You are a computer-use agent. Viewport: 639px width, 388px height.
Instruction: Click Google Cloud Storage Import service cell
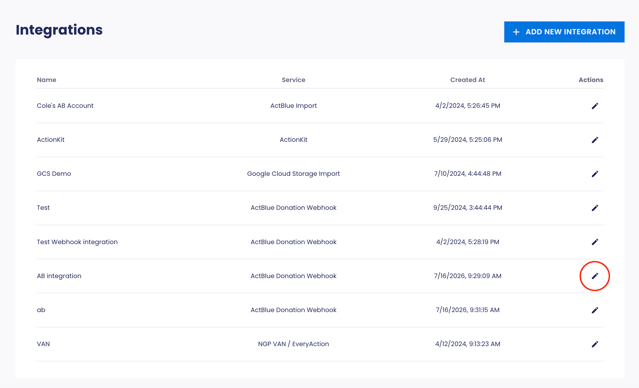pos(293,174)
